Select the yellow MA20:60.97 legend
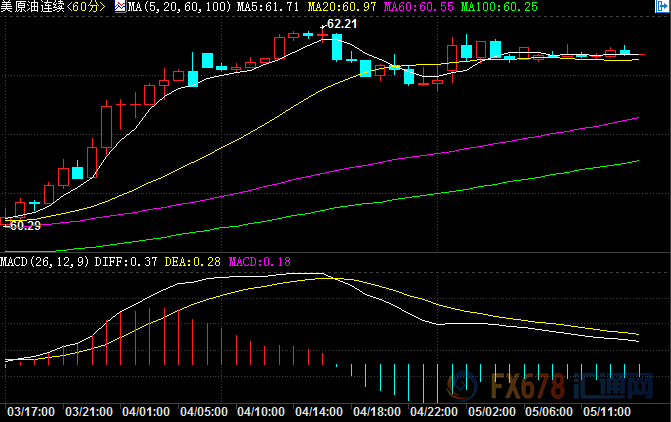The height and width of the screenshot is (422, 671). coord(343,7)
